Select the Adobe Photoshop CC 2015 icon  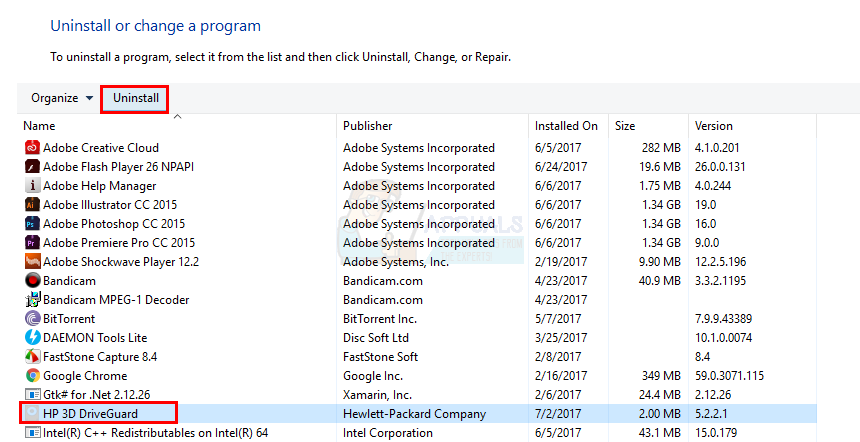point(32,224)
